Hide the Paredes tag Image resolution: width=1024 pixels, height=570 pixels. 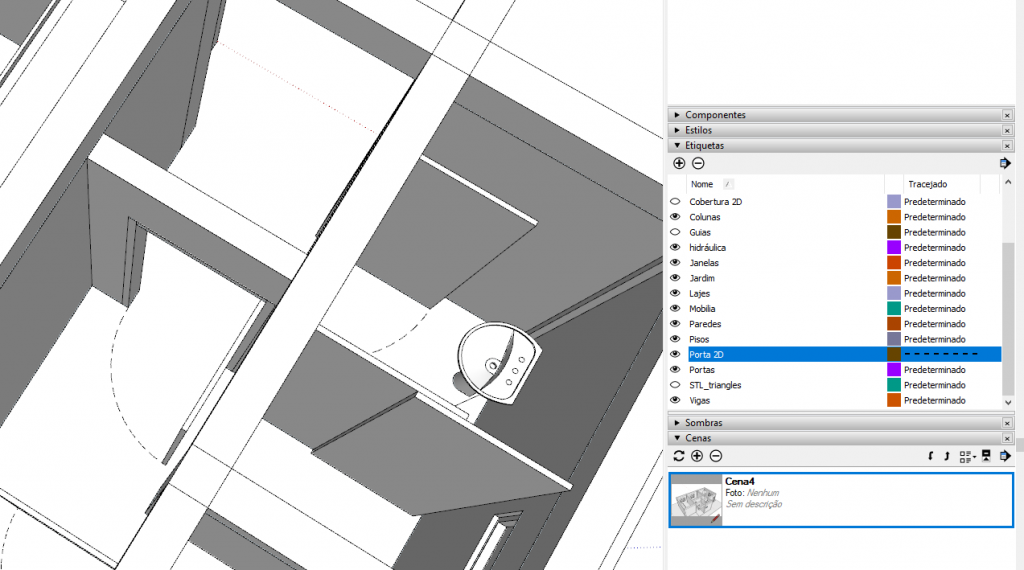(x=675, y=324)
